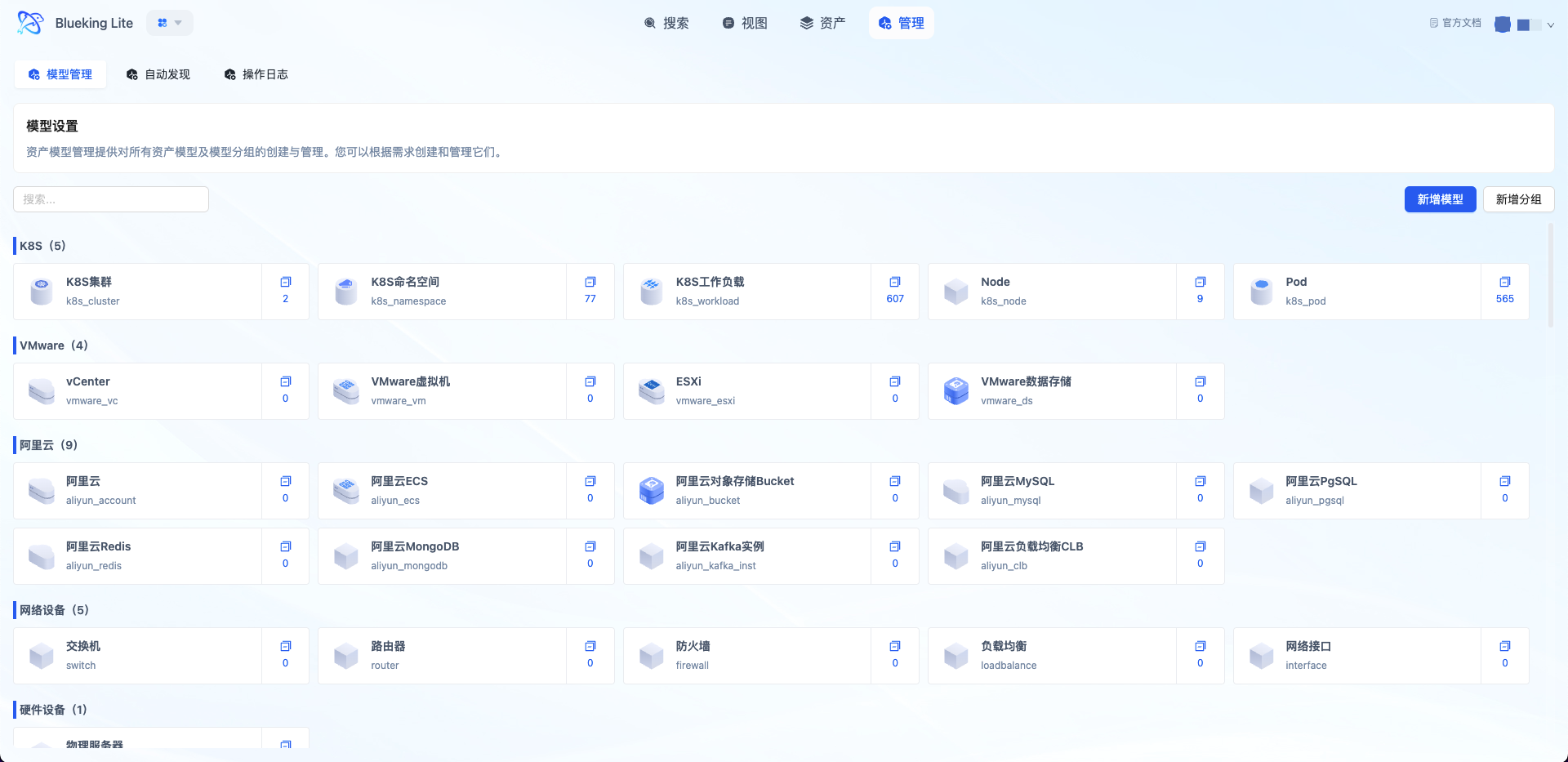The width and height of the screenshot is (1568, 762).
Task: Click the vmware_vm identifier text
Action: coord(399,401)
